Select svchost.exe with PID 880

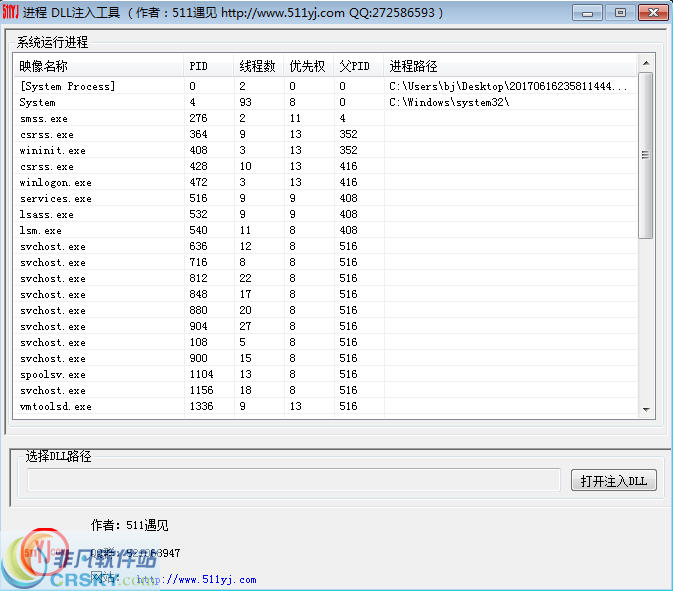click(x=325, y=310)
